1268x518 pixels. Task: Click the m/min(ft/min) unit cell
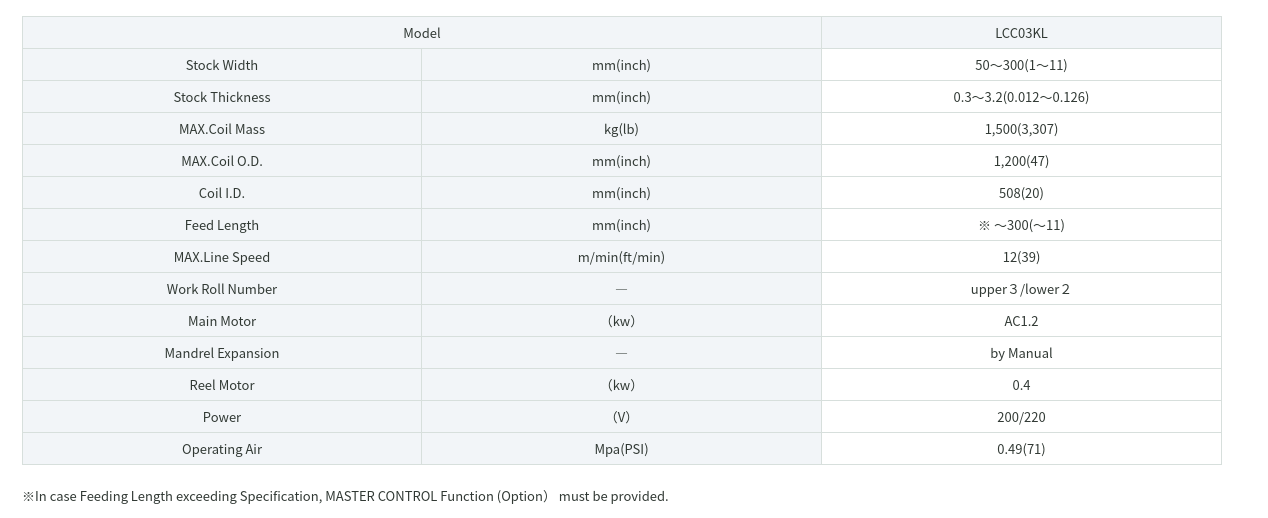coord(621,257)
